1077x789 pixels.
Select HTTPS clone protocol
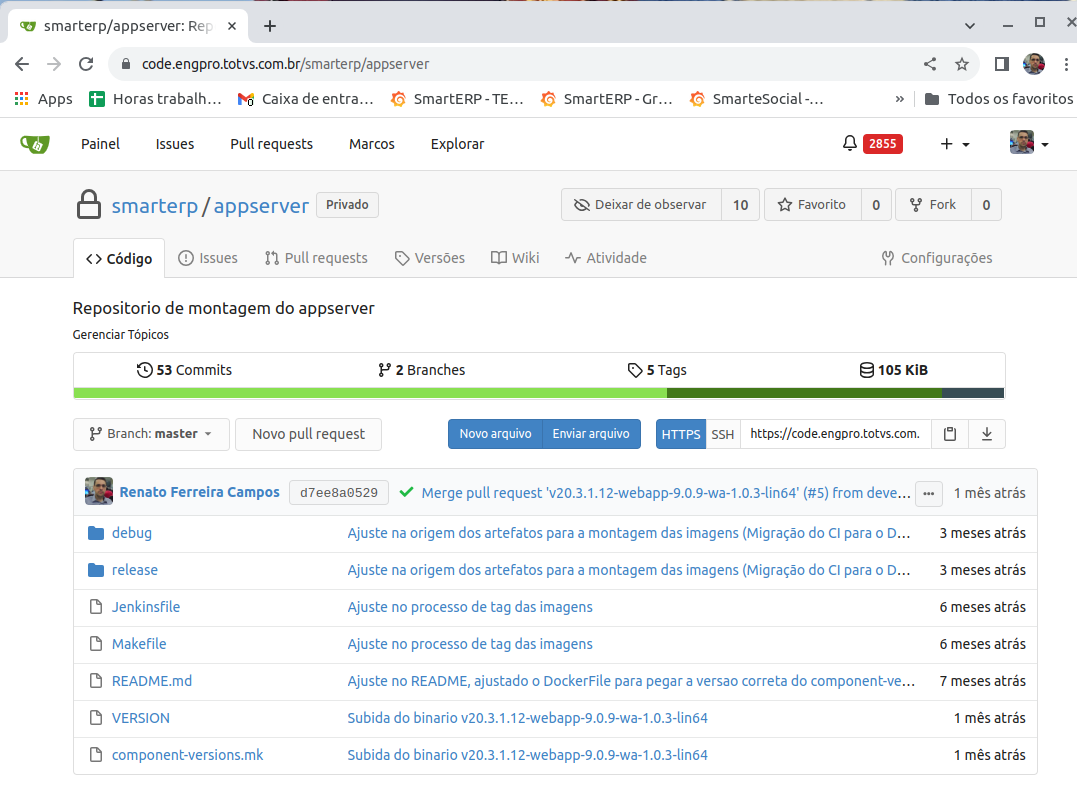pyautogui.click(x=681, y=434)
